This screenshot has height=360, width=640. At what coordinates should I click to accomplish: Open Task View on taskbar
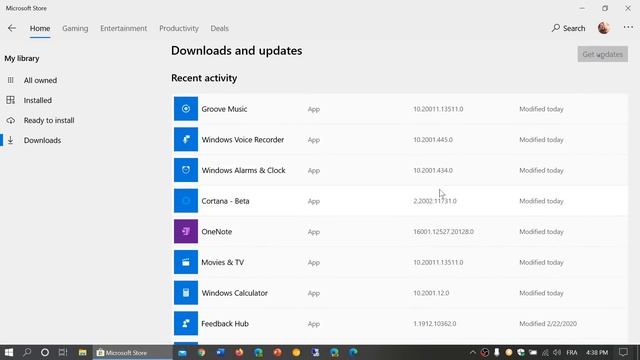pos(63,352)
